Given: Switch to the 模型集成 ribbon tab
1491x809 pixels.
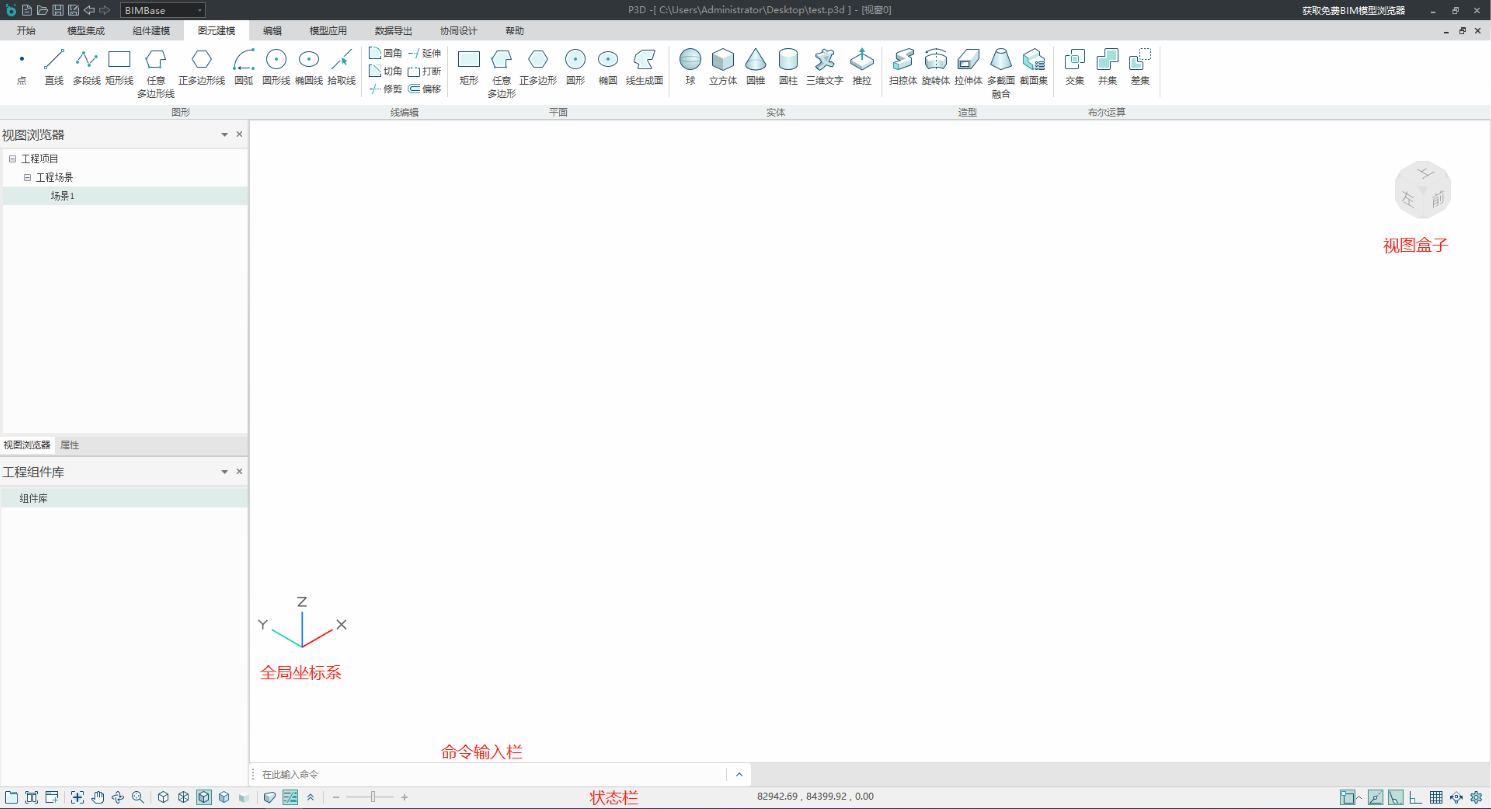Looking at the screenshot, I should (85, 31).
